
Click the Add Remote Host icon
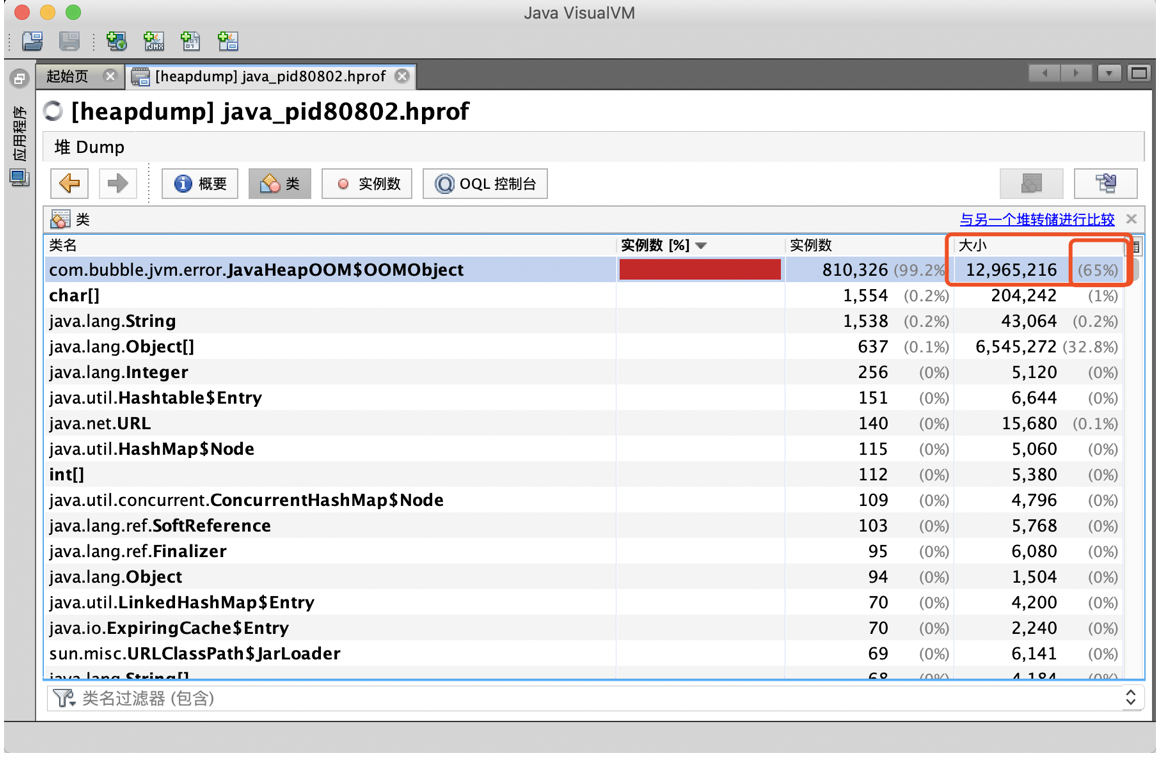[x=116, y=41]
